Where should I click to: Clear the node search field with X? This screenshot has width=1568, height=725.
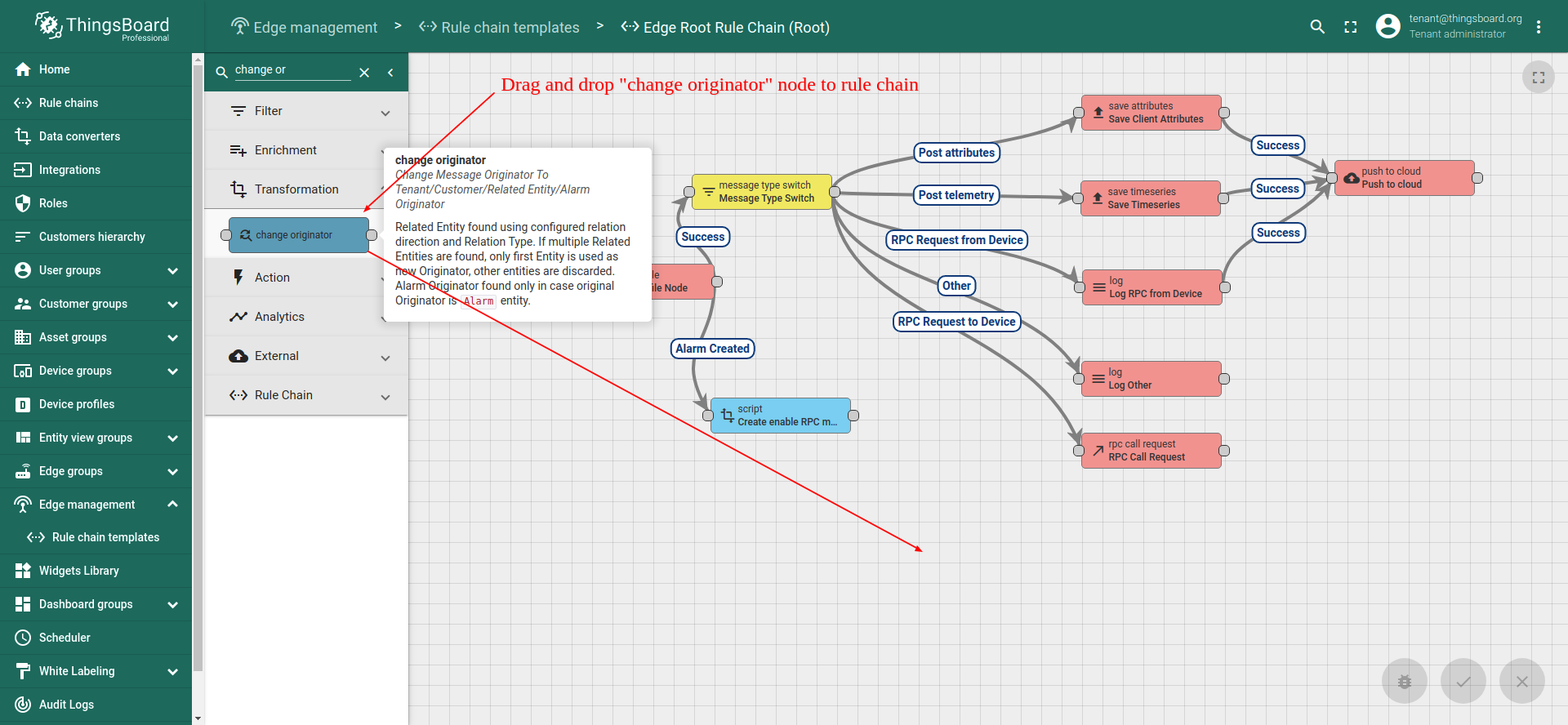pyautogui.click(x=364, y=73)
